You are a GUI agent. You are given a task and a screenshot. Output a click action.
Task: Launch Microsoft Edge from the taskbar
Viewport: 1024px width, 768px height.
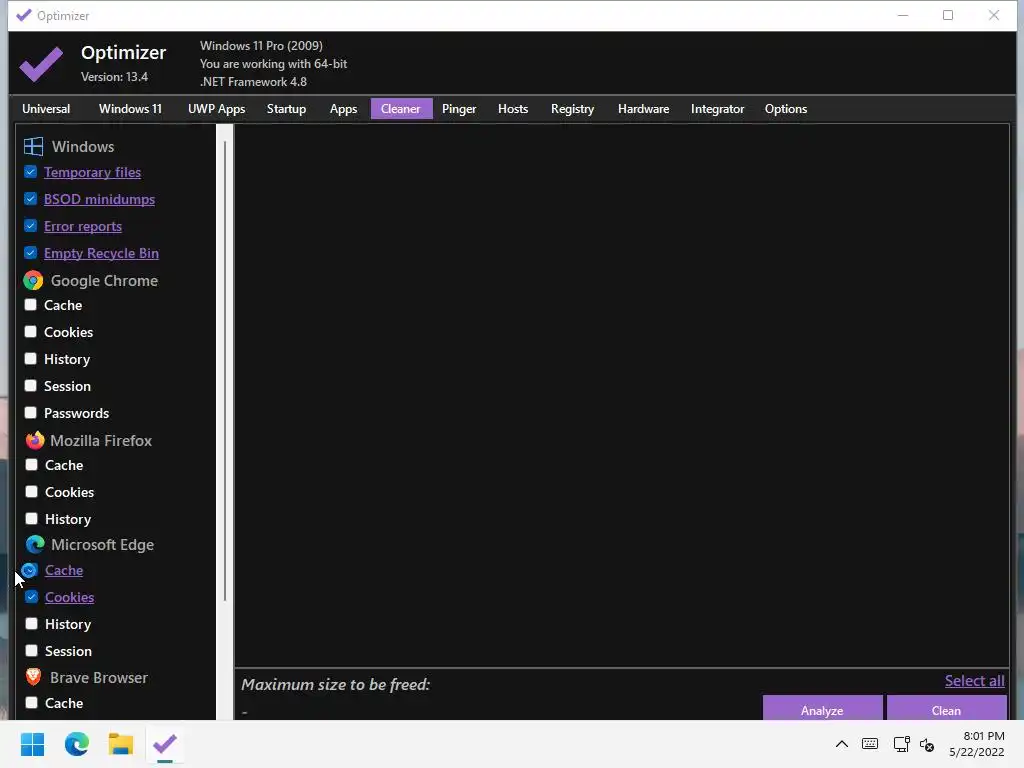coord(76,744)
